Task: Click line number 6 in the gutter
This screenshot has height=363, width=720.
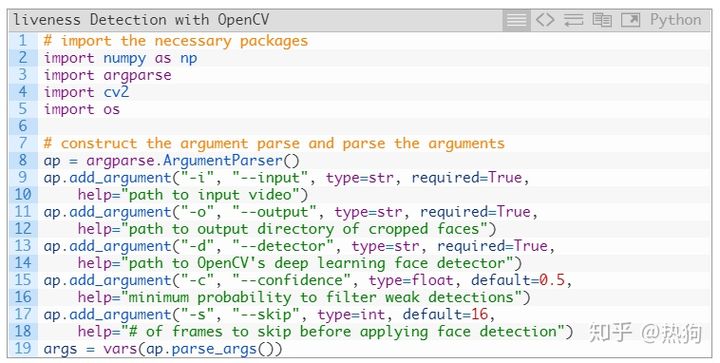Action: [23, 126]
